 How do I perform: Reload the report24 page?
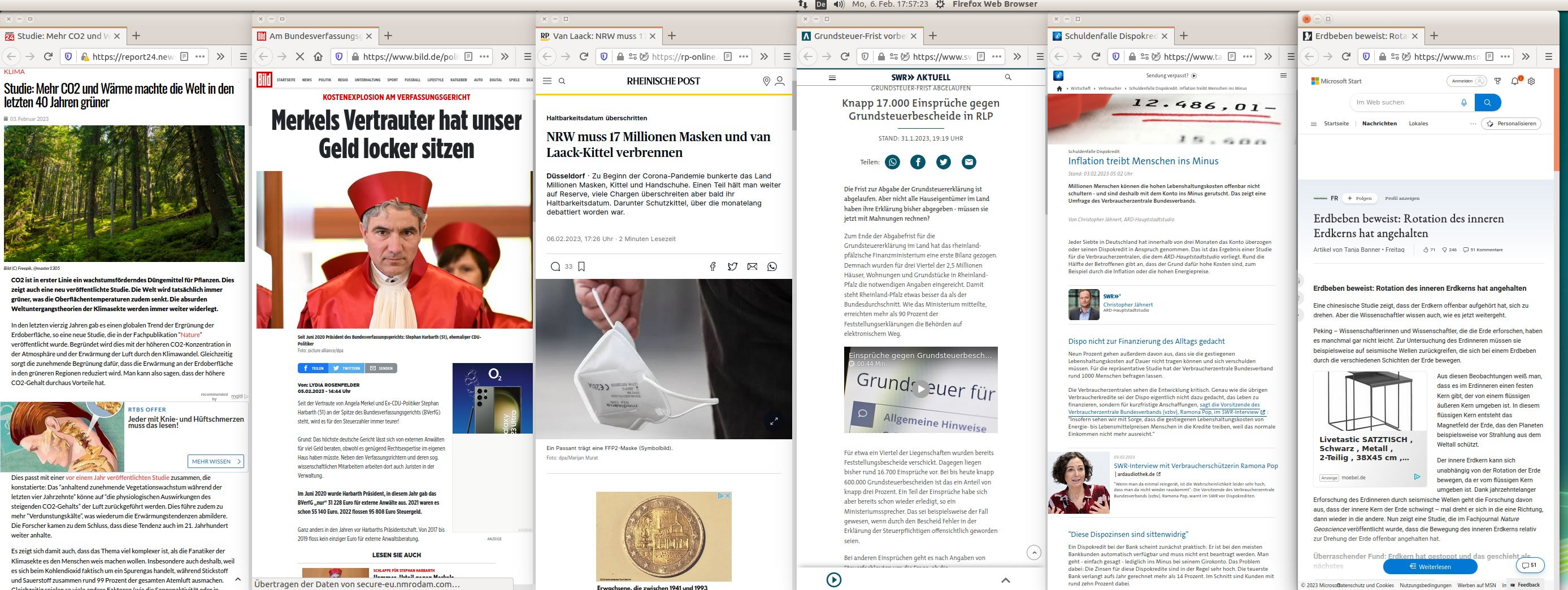48,56
